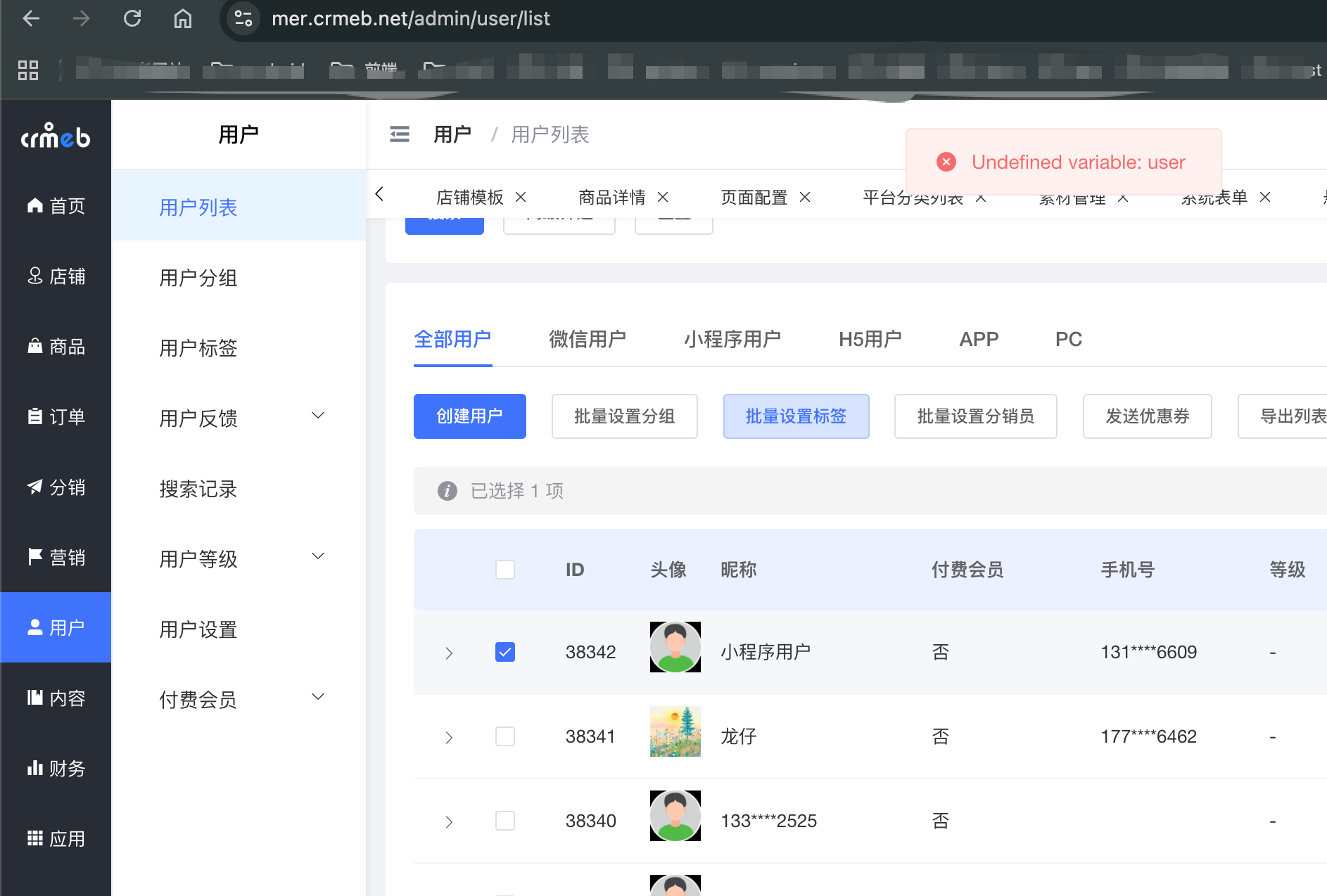
Task: Click the address bar URL field
Action: 774,18
